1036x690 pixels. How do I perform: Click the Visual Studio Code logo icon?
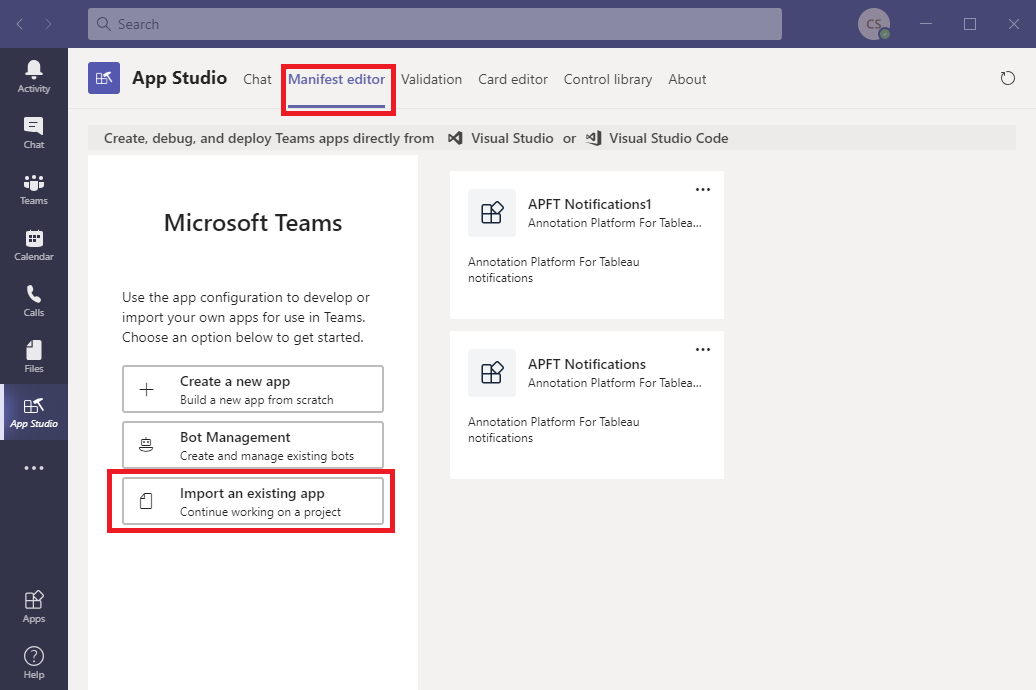pos(593,138)
